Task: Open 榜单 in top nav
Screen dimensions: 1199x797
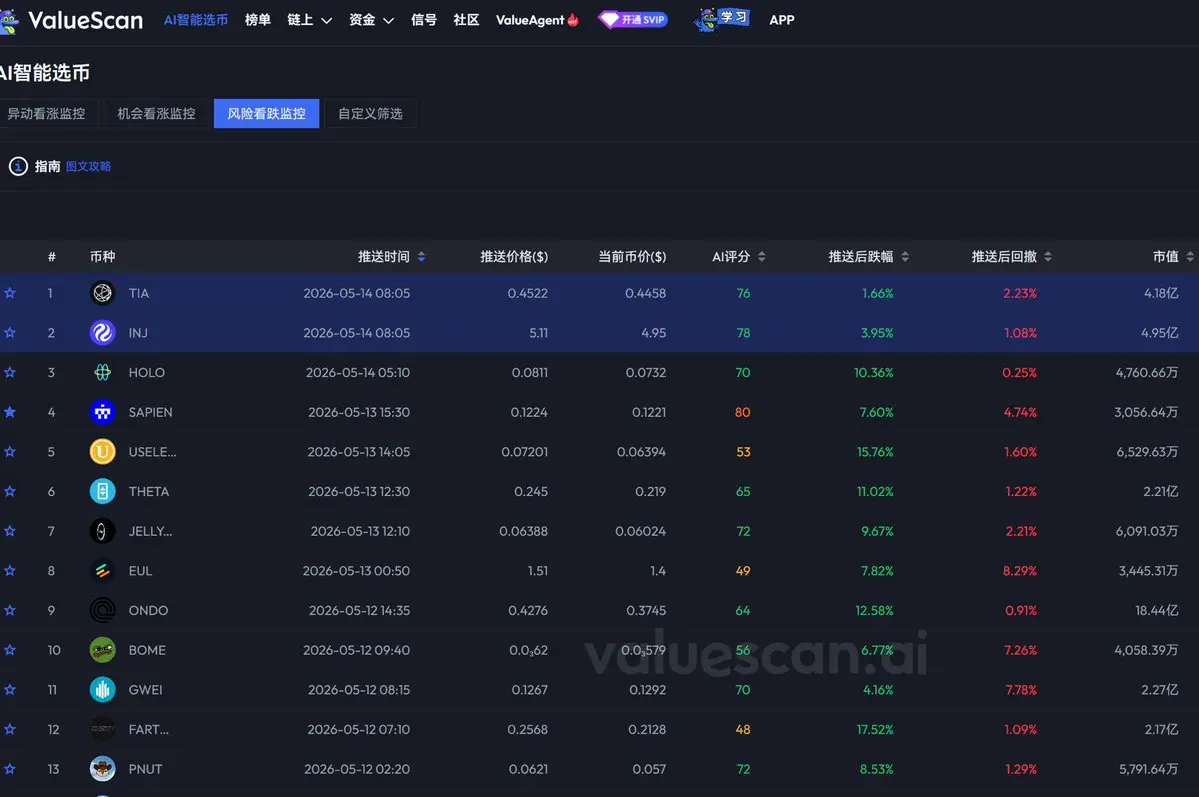Action: pos(258,20)
